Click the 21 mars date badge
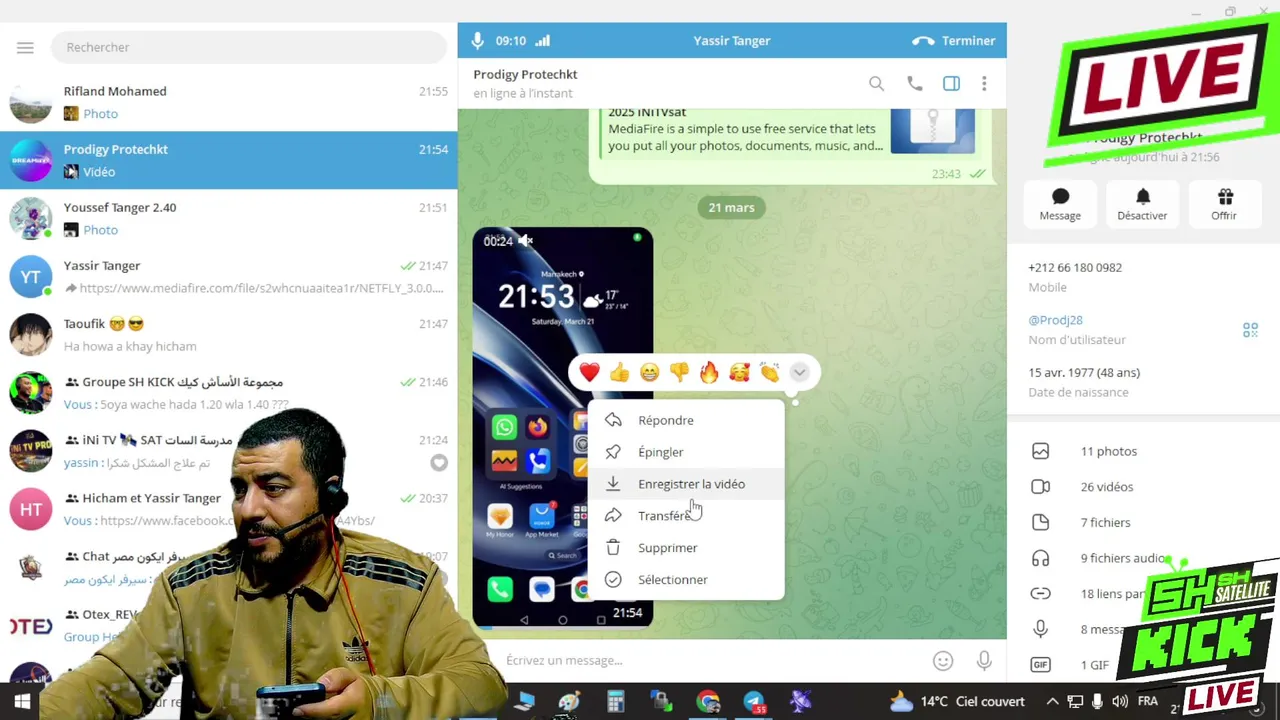Screen dimensions: 1280x720 tap(731, 207)
